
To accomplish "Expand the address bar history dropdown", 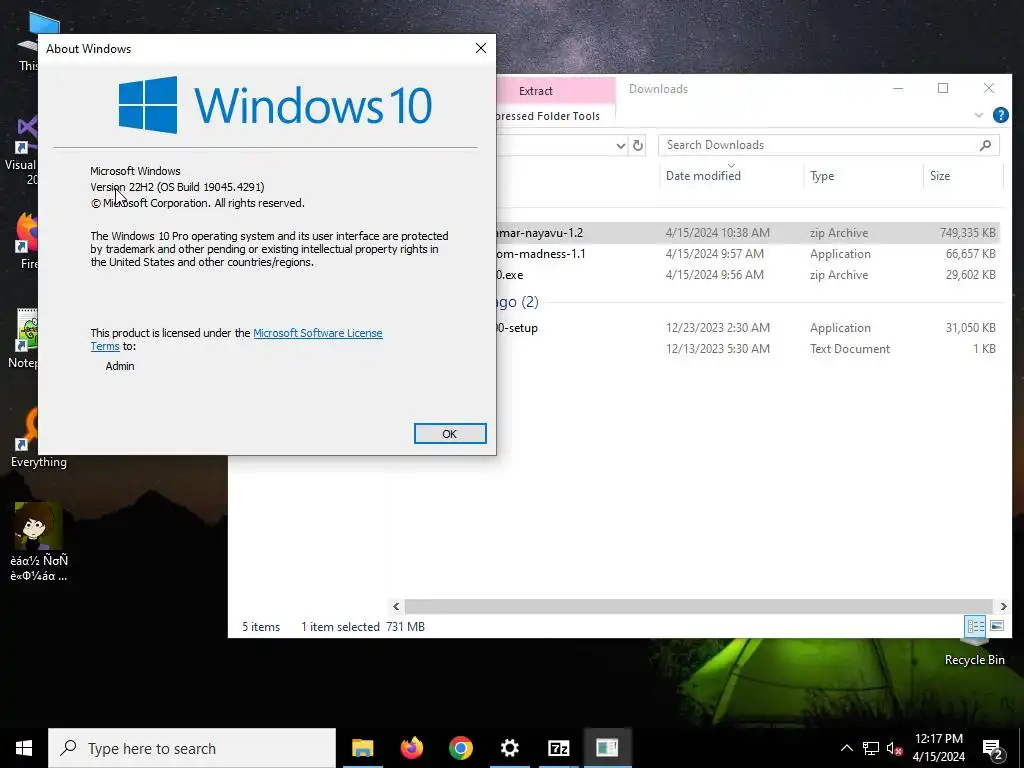I will [x=620, y=146].
